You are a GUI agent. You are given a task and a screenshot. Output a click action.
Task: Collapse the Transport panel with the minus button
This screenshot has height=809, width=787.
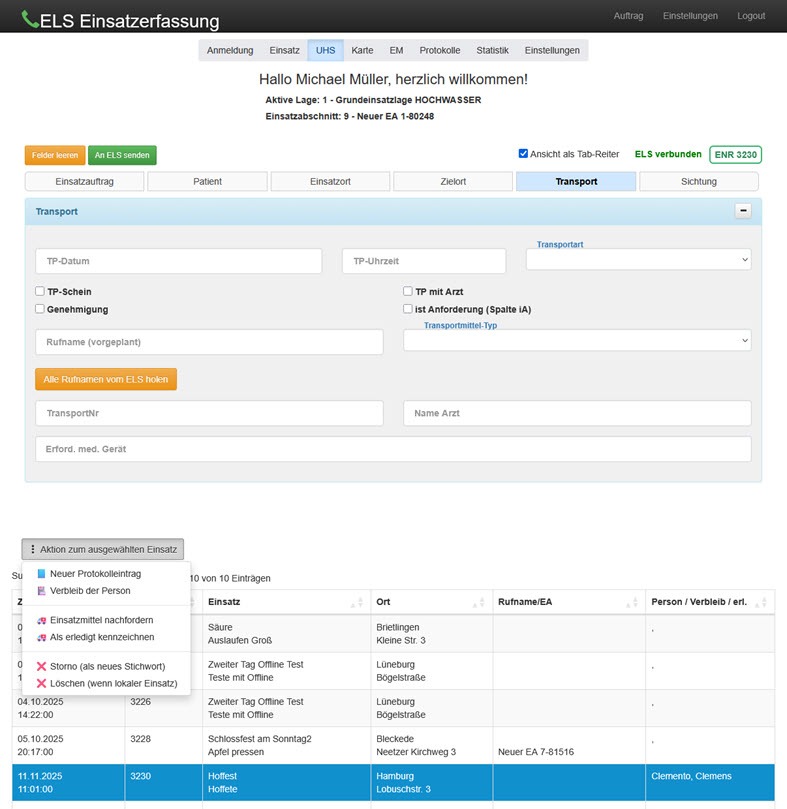743,211
